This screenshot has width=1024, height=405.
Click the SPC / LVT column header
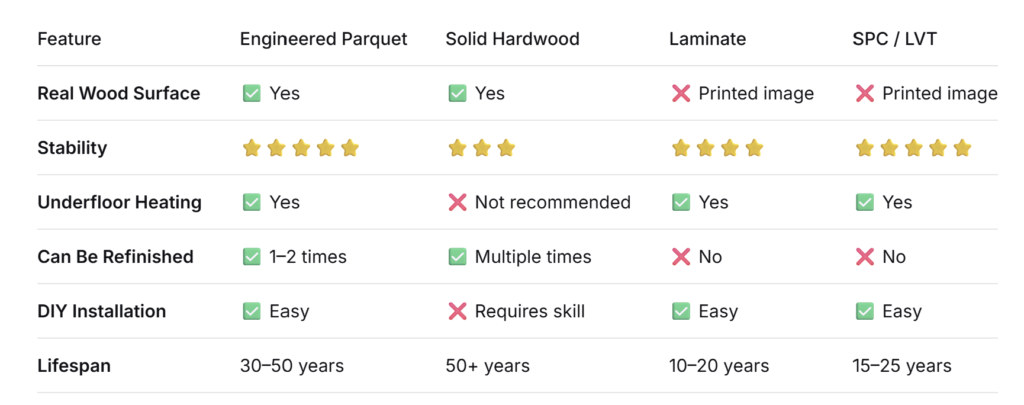(894, 39)
